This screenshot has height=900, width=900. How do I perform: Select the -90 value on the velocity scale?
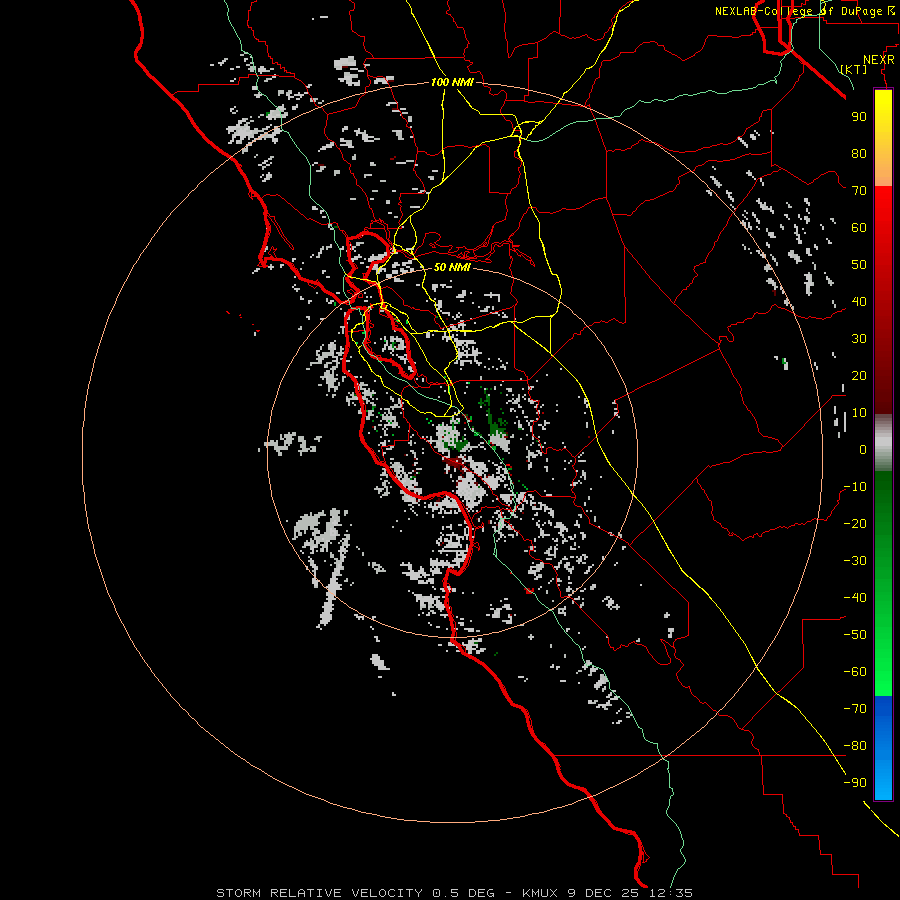click(855, 783)
